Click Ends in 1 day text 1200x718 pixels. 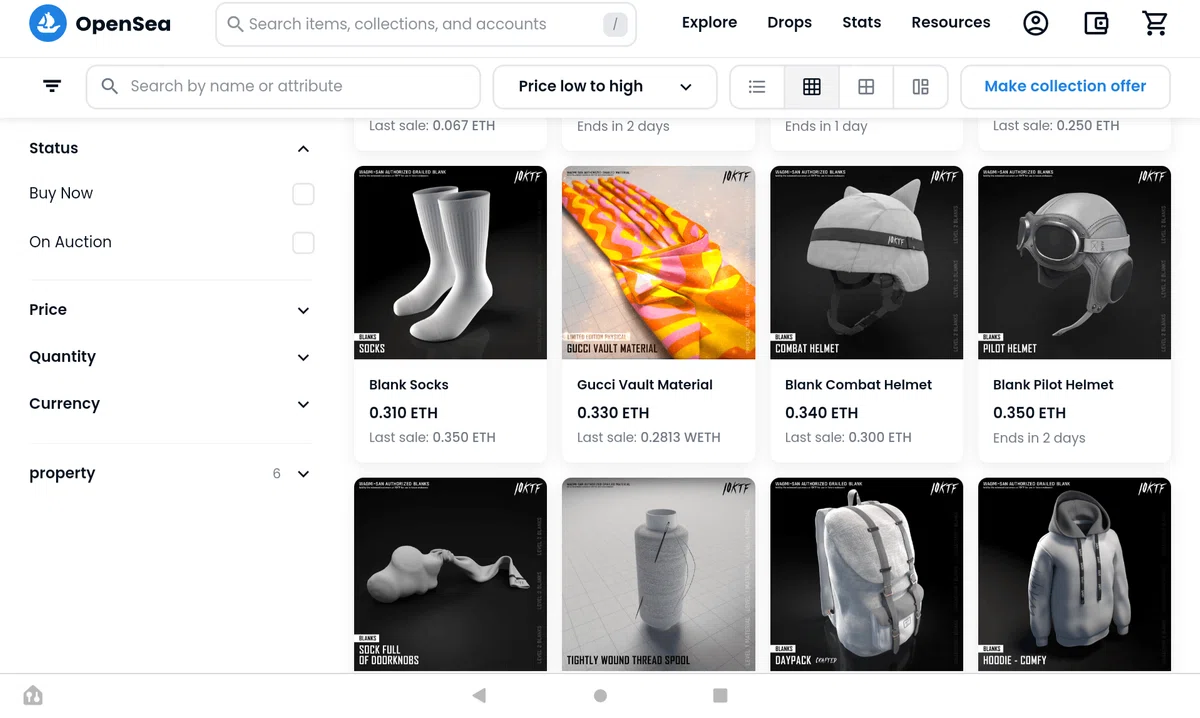[826, 126]
